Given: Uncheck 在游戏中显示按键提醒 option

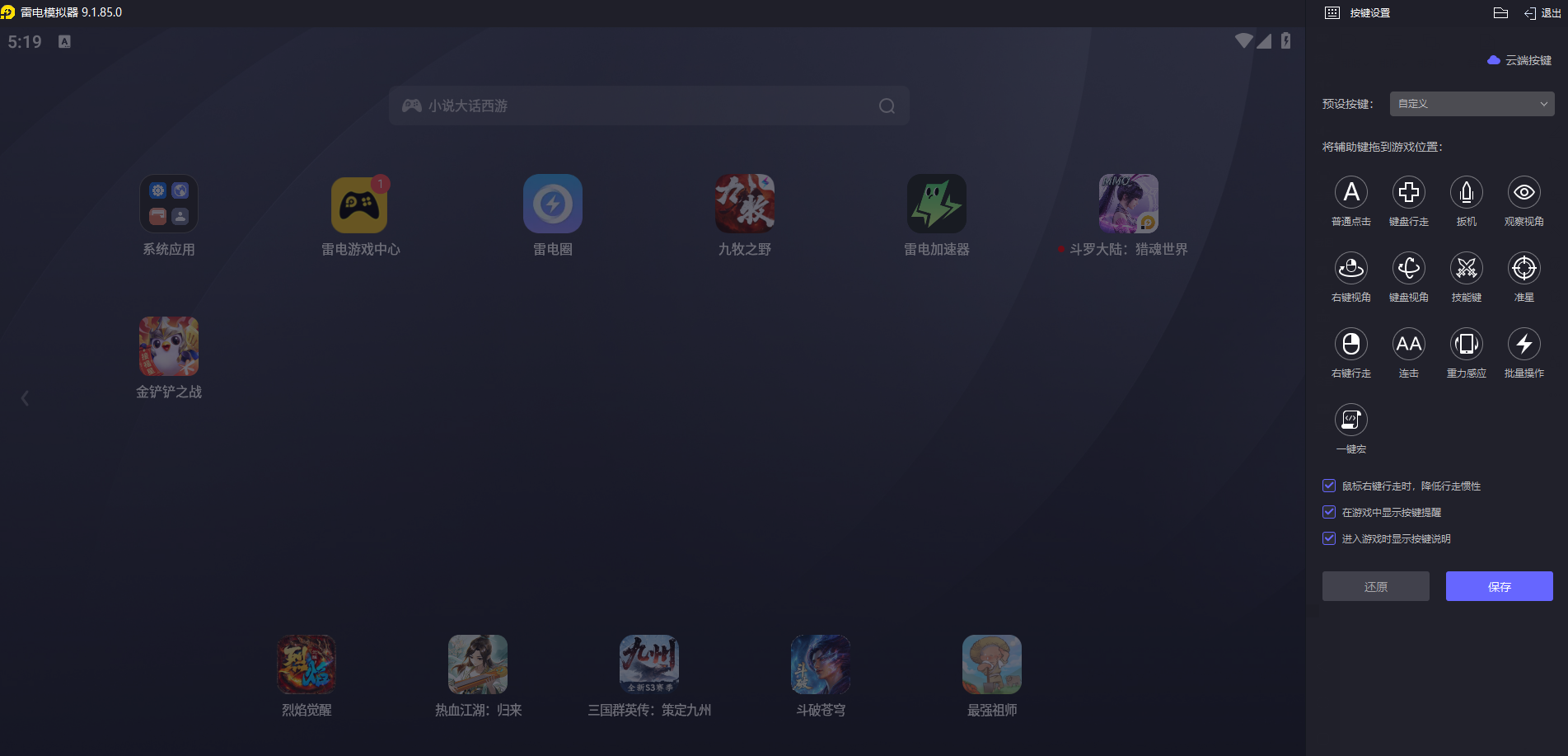Looking at the screenshot, I should click(x=1329, y=512).
